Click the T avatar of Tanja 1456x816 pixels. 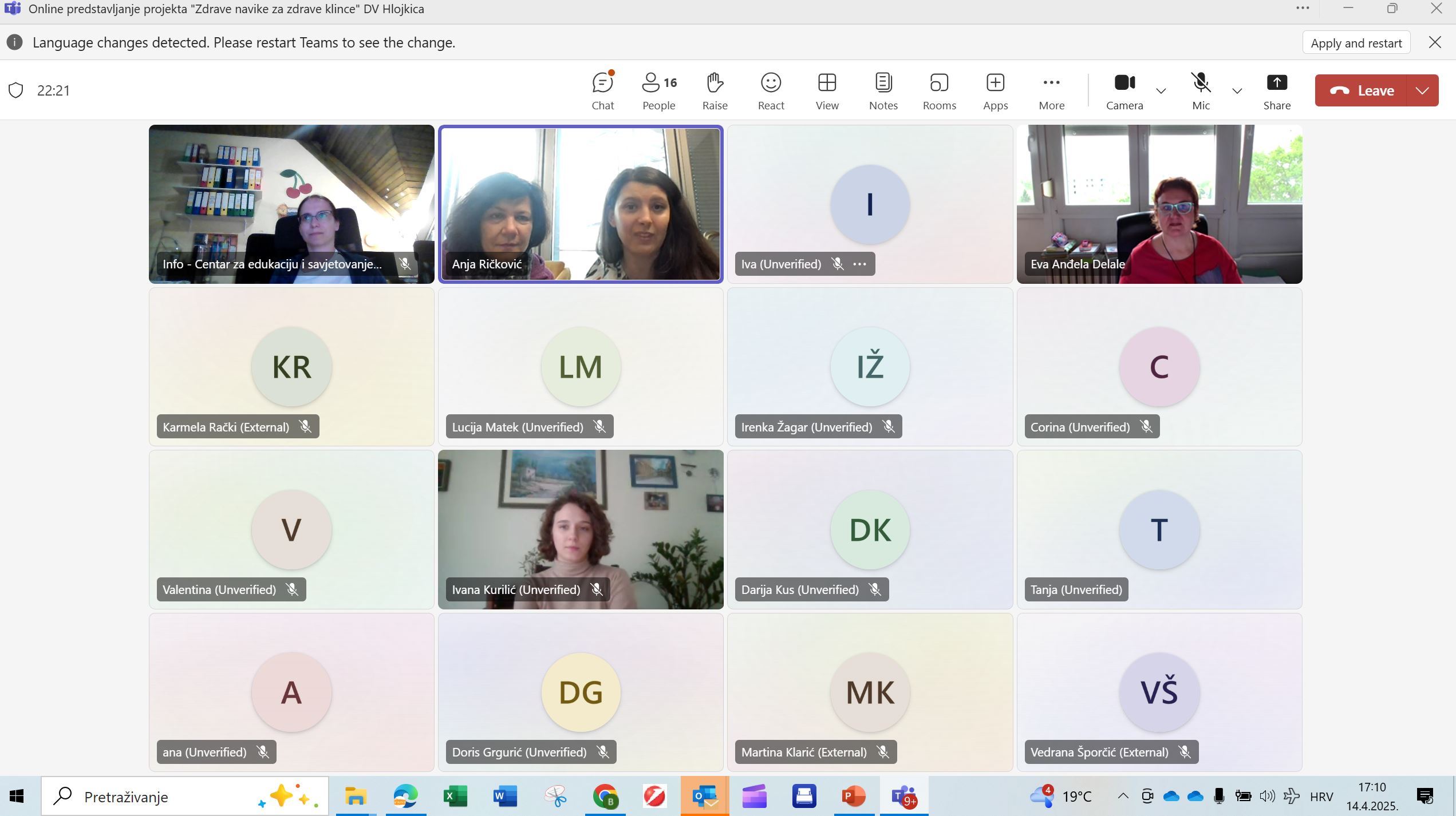pos(1159,529)
